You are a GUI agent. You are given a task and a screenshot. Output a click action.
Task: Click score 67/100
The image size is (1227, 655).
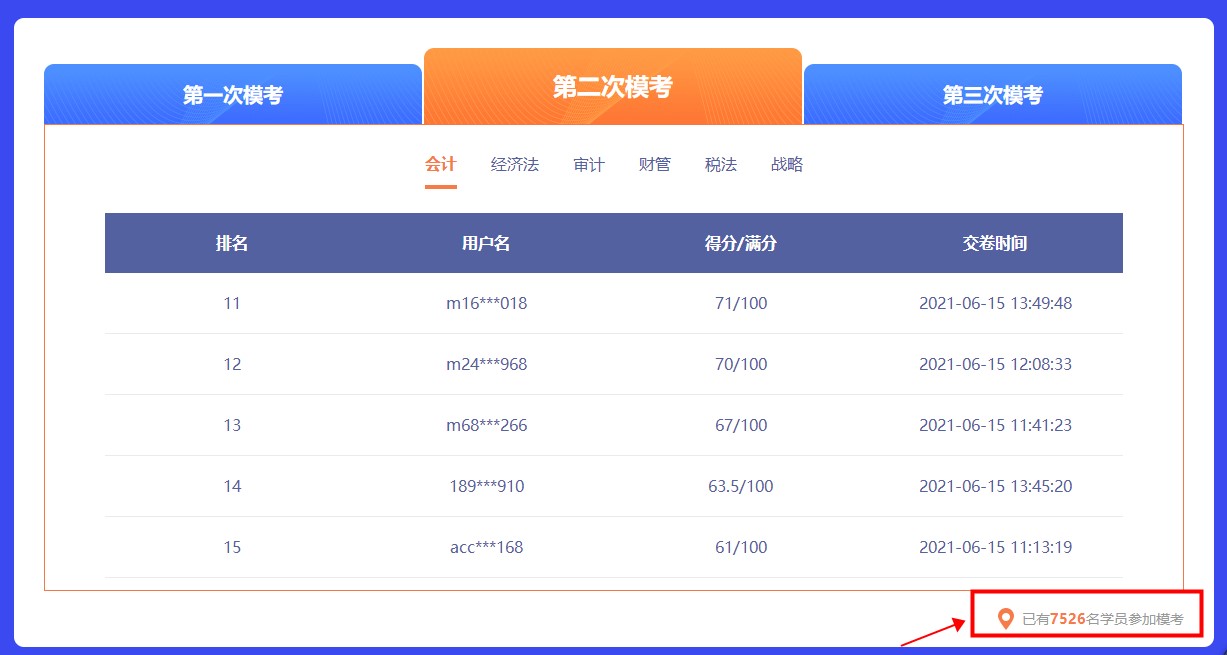click(x=741, y=425)
